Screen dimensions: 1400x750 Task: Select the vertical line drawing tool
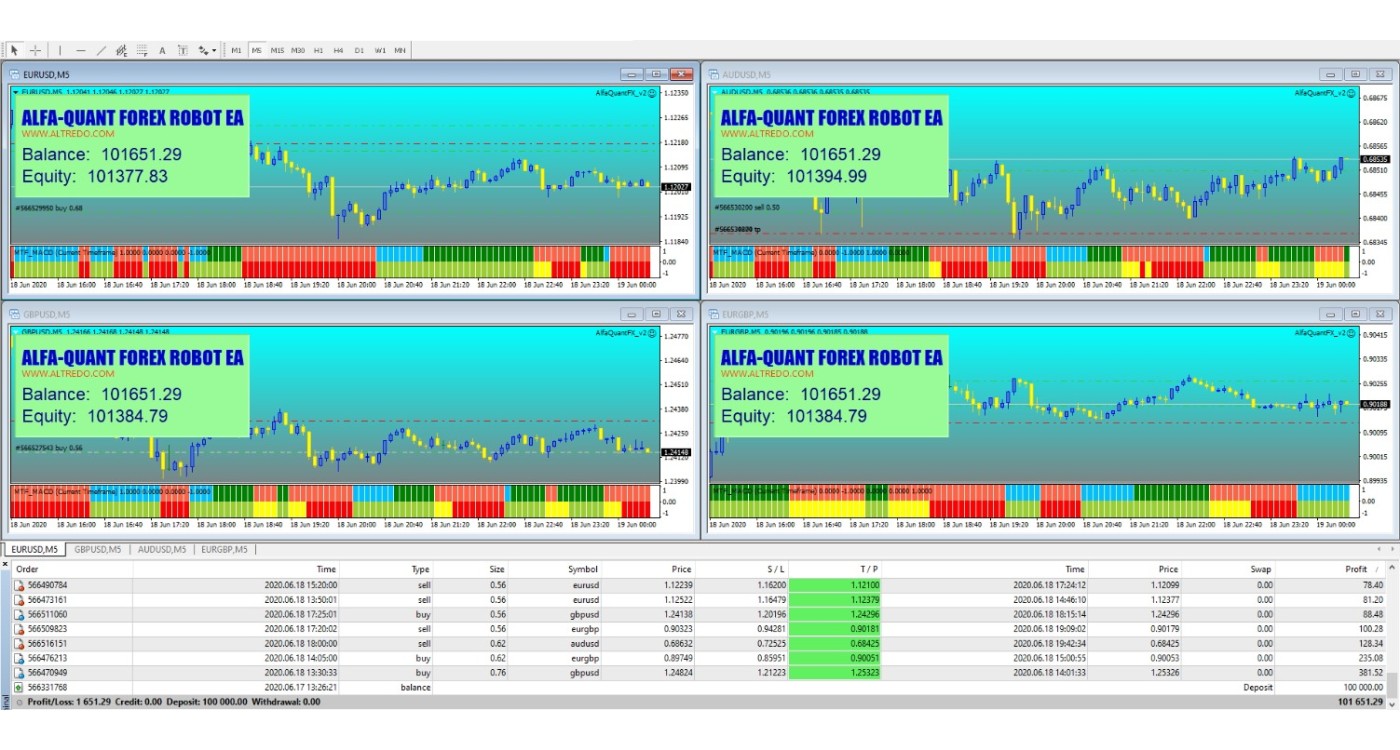[60, 50]
